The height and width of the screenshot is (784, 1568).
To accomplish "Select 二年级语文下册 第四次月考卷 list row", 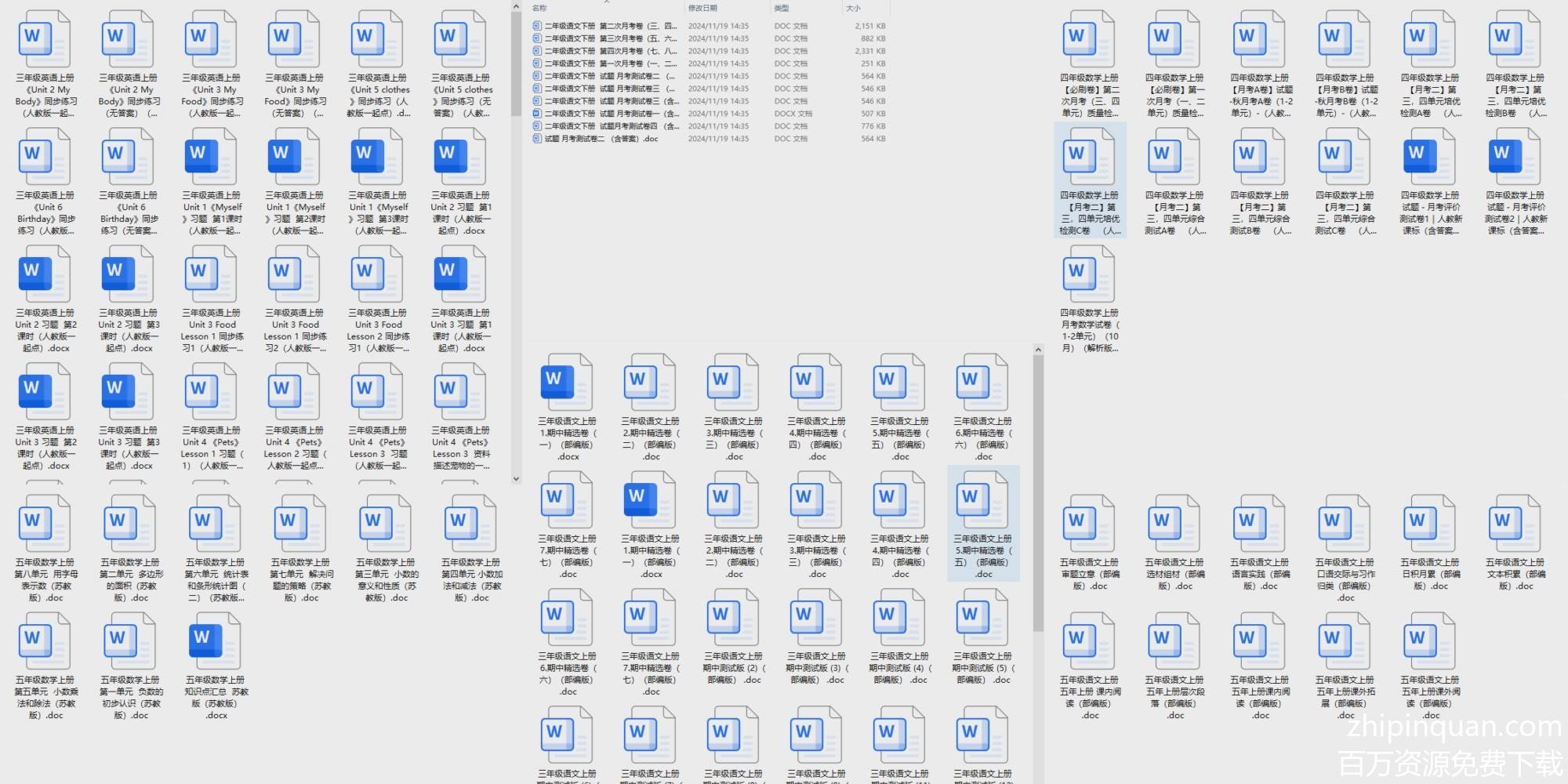I will click(604, 51).
